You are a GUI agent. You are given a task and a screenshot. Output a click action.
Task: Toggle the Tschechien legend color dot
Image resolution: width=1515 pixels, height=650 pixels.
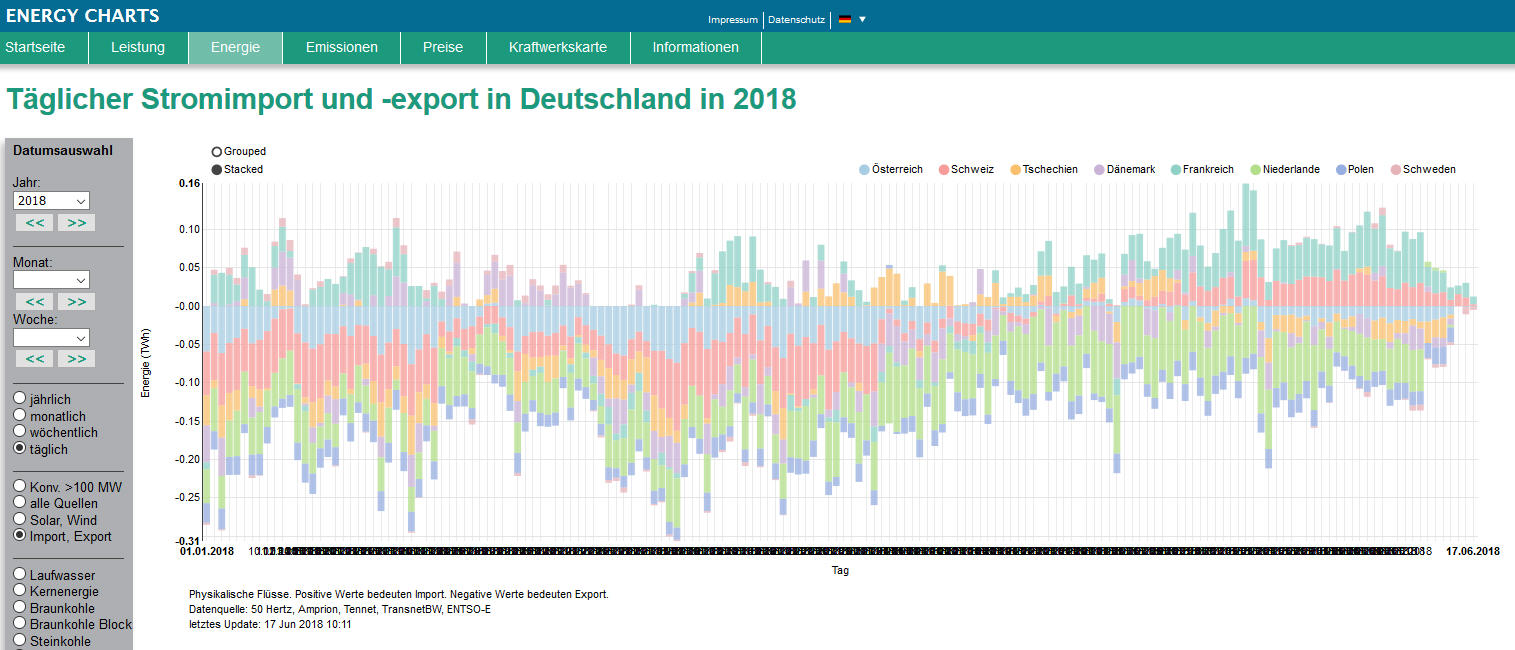point(1016,170)
